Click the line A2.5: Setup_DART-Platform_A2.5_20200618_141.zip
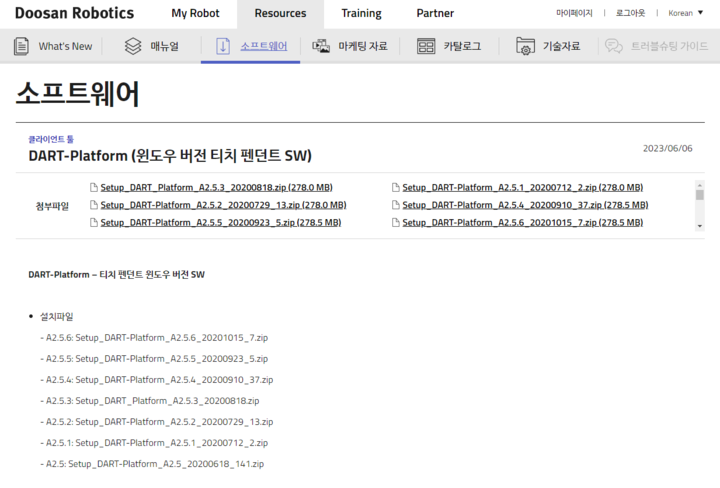The image size is (720, 488). [152, 464]
